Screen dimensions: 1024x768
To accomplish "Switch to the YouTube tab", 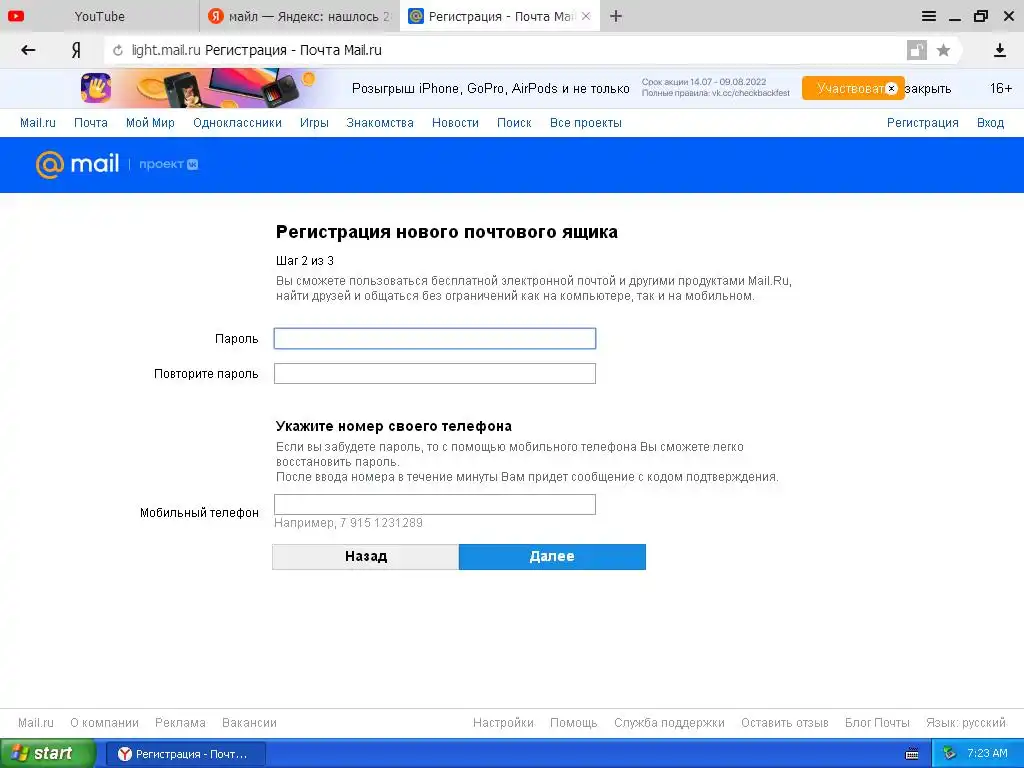I will [99, 16].
